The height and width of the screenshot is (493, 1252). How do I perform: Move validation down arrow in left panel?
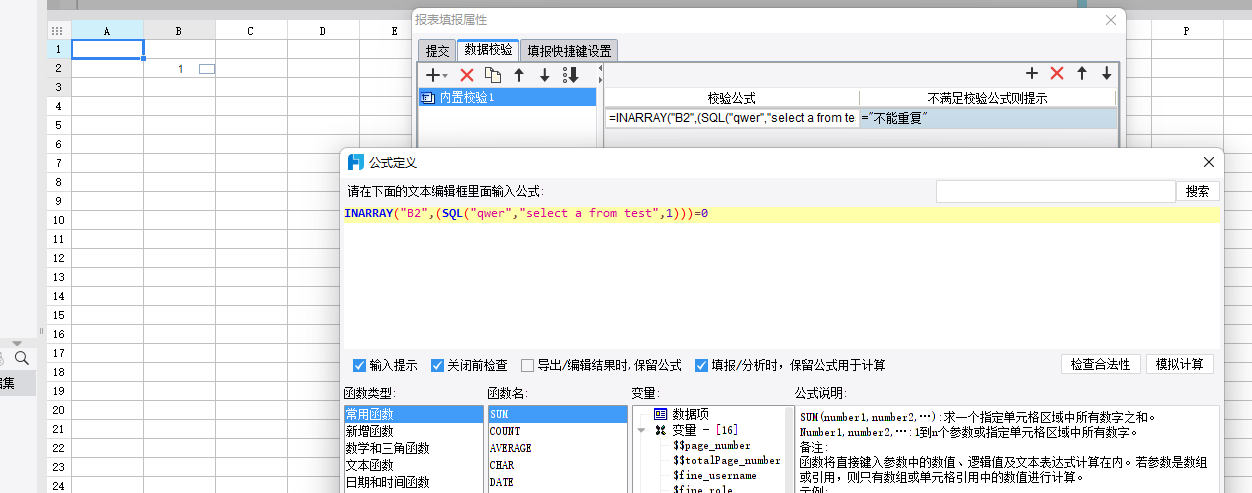(545, 75)
